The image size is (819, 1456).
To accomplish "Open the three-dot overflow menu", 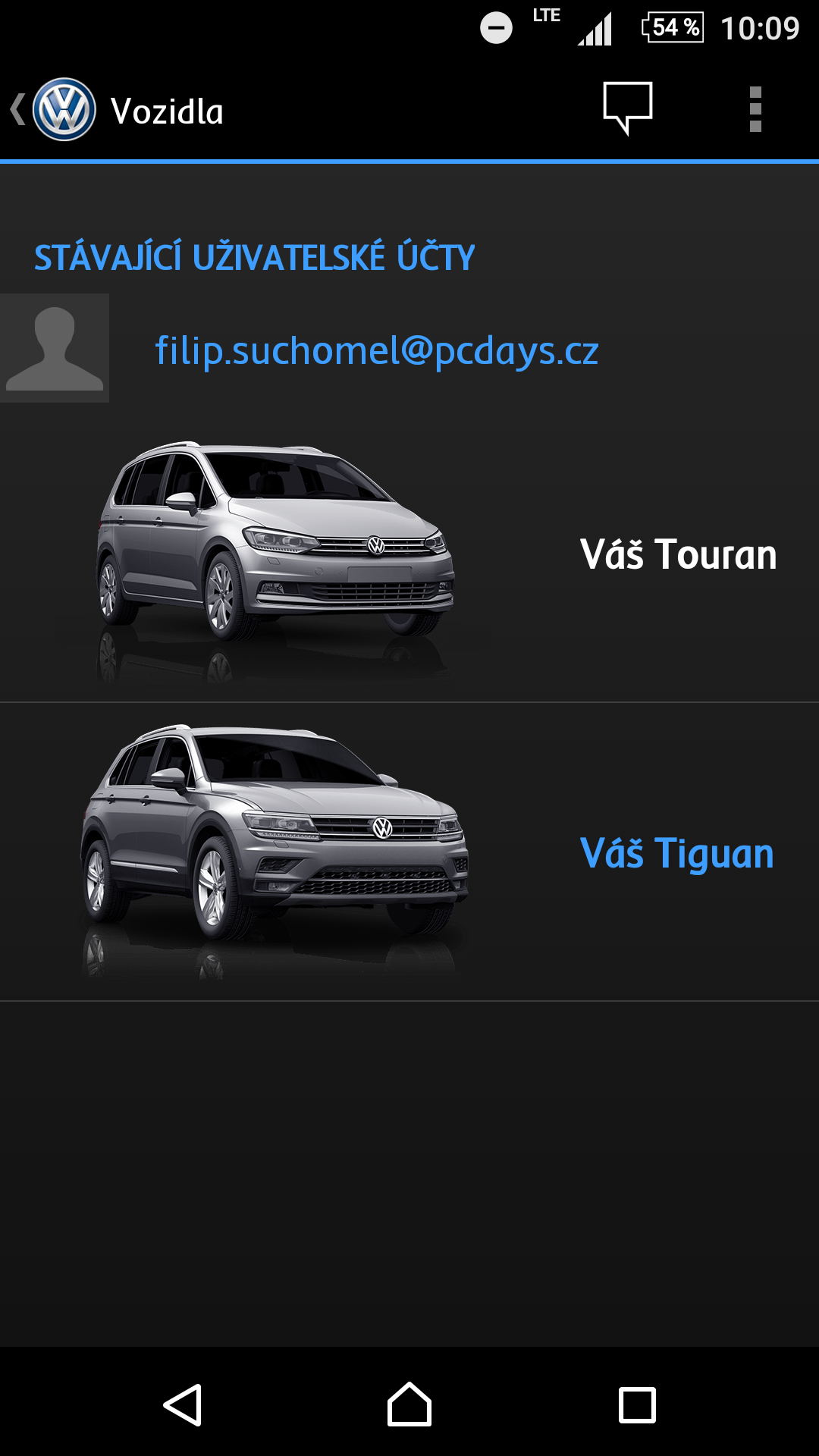I will [x=755, y=109].
